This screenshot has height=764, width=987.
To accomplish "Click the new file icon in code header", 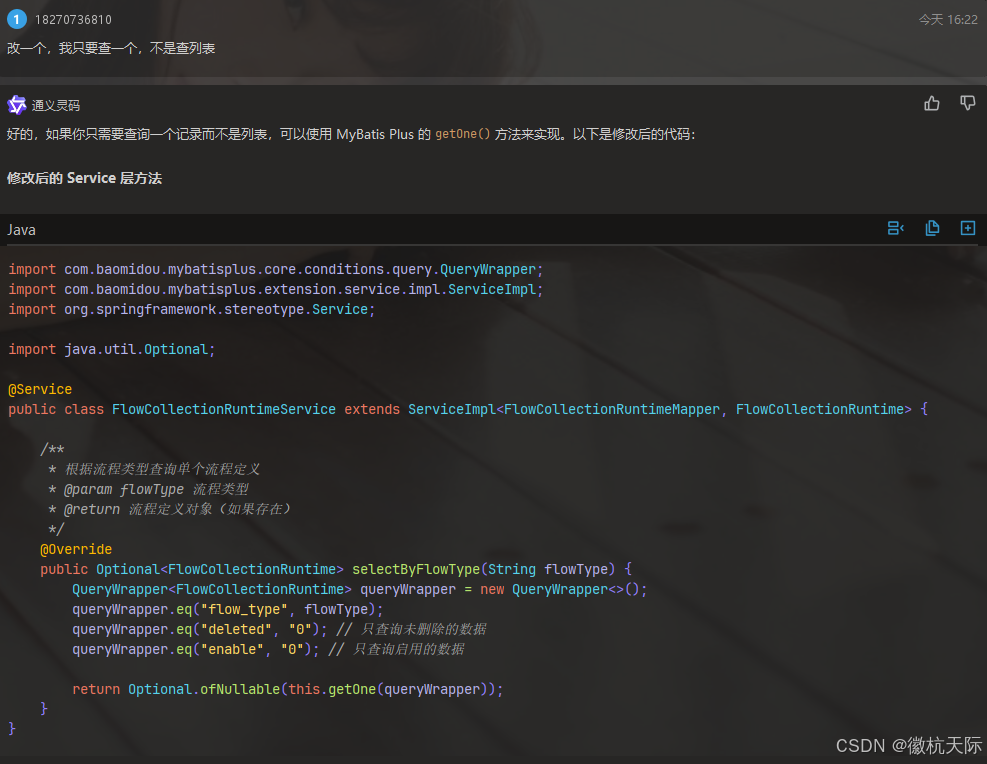I will (x=967, y=228).
